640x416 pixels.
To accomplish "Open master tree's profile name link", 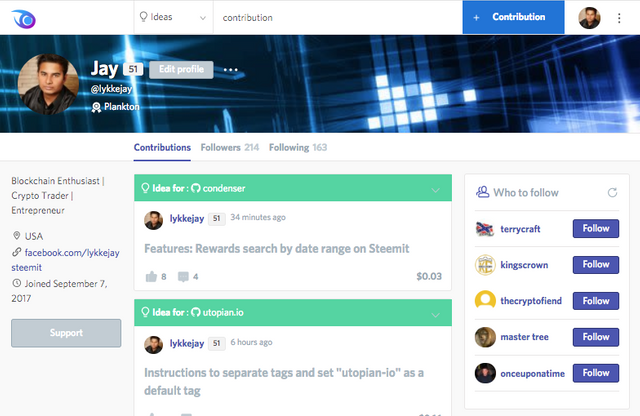I will click(524, 337).
